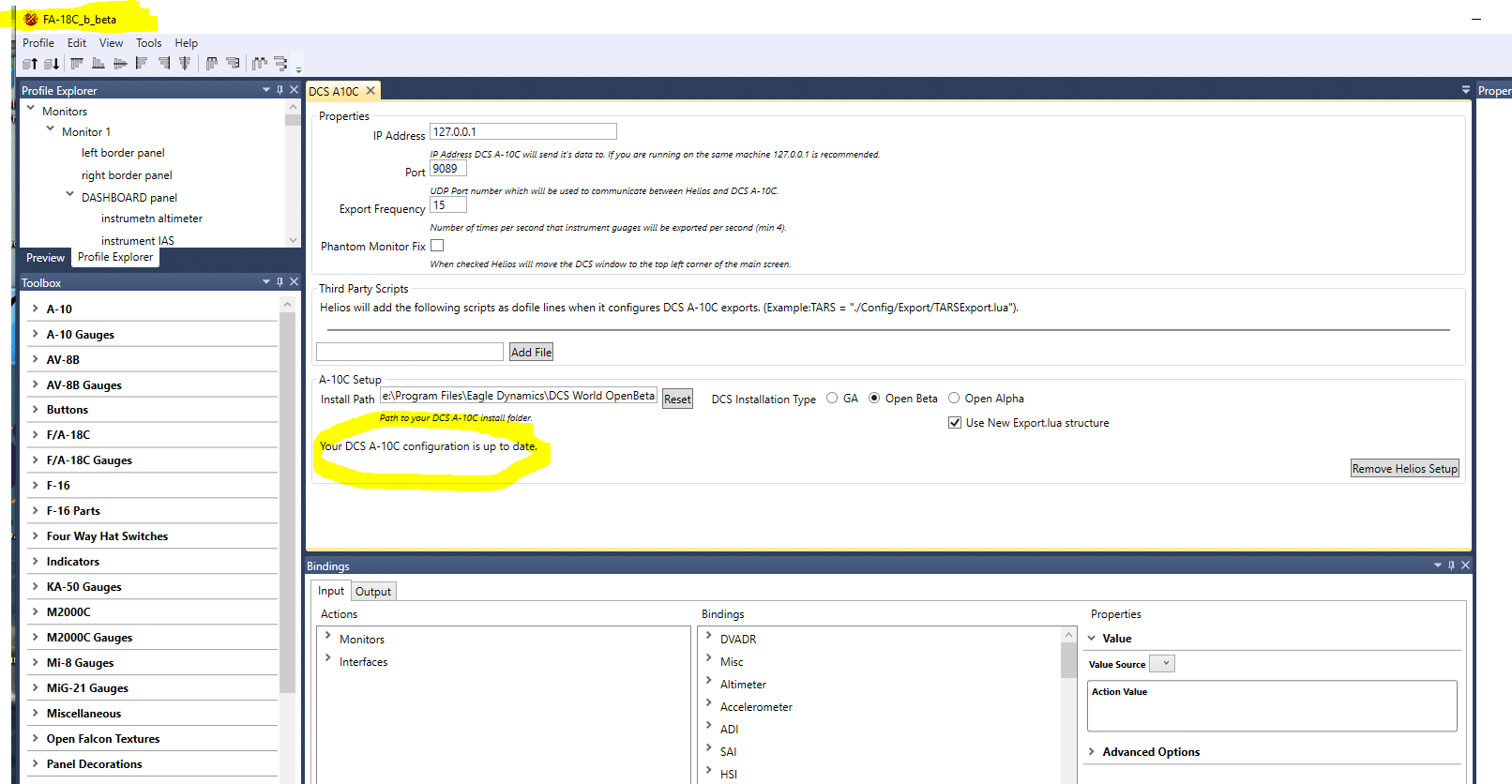Open the Bindings panel options dropdown
The image size is (1512, 784).
[x=1438, y=565]
